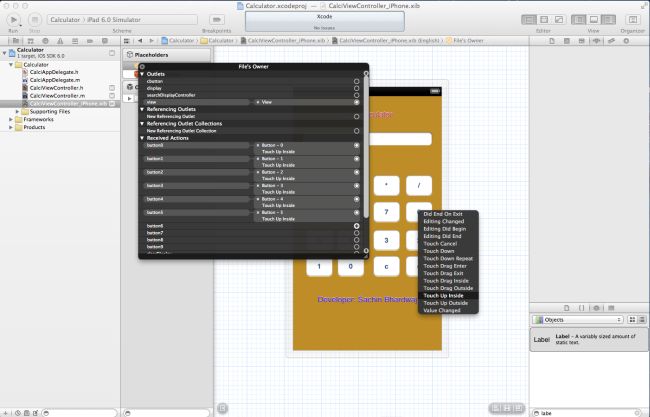The image size is (650, 417).
Task: Hide the Utilities pane via View button
Action: point(609,19)
